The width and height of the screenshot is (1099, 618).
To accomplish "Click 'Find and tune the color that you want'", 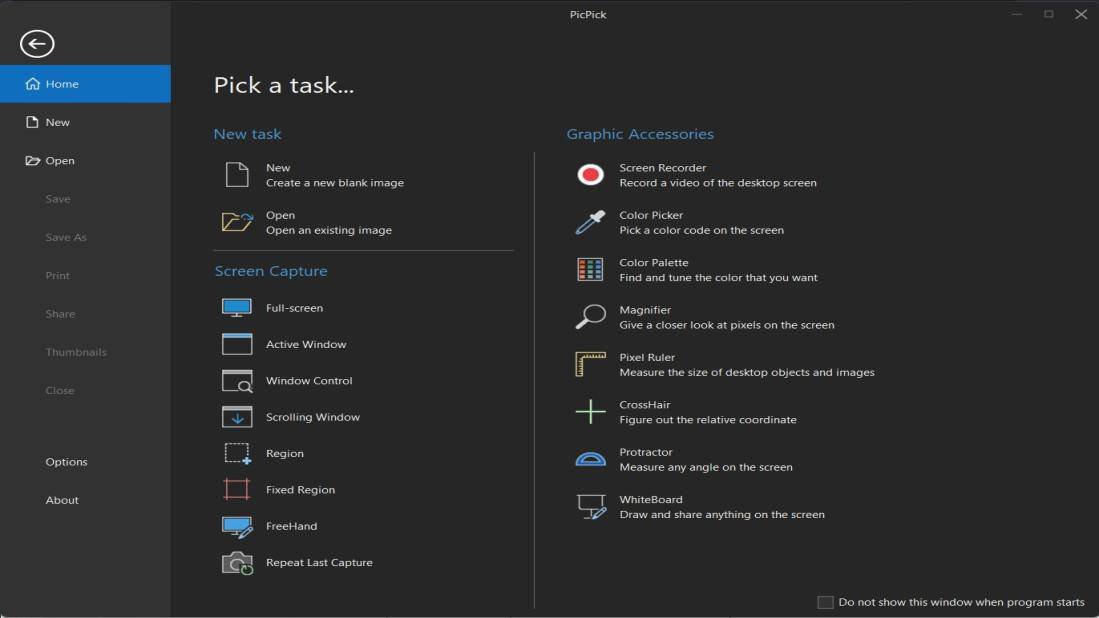I will tap(718, 277).
